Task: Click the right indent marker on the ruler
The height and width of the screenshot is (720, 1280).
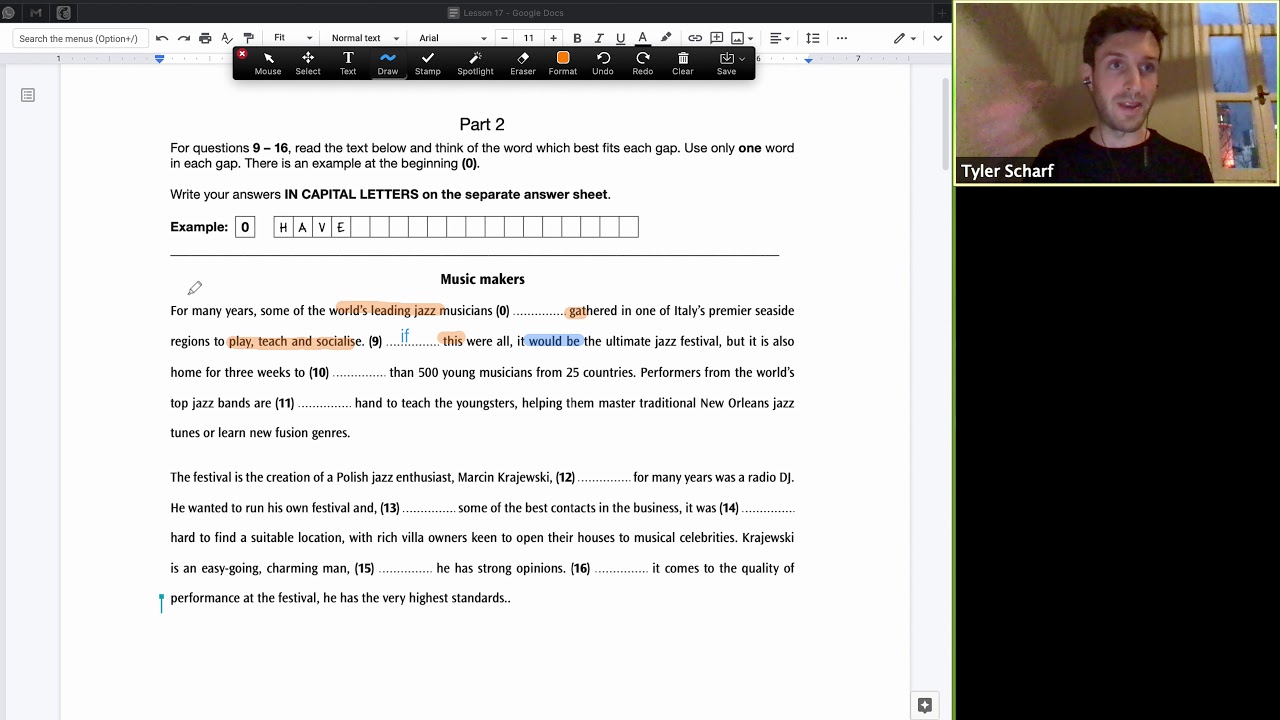Action: coord(808,61)
